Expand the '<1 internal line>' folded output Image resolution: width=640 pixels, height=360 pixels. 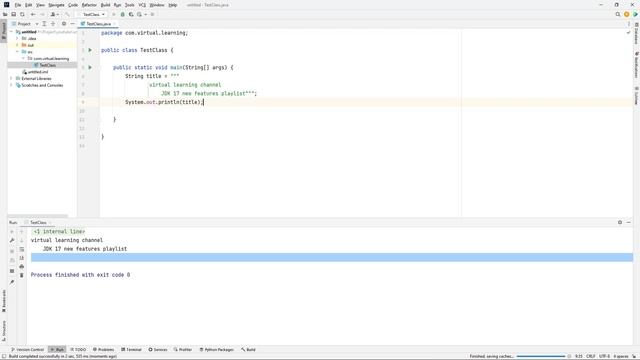pyautogui.click(x=59, y=231)
